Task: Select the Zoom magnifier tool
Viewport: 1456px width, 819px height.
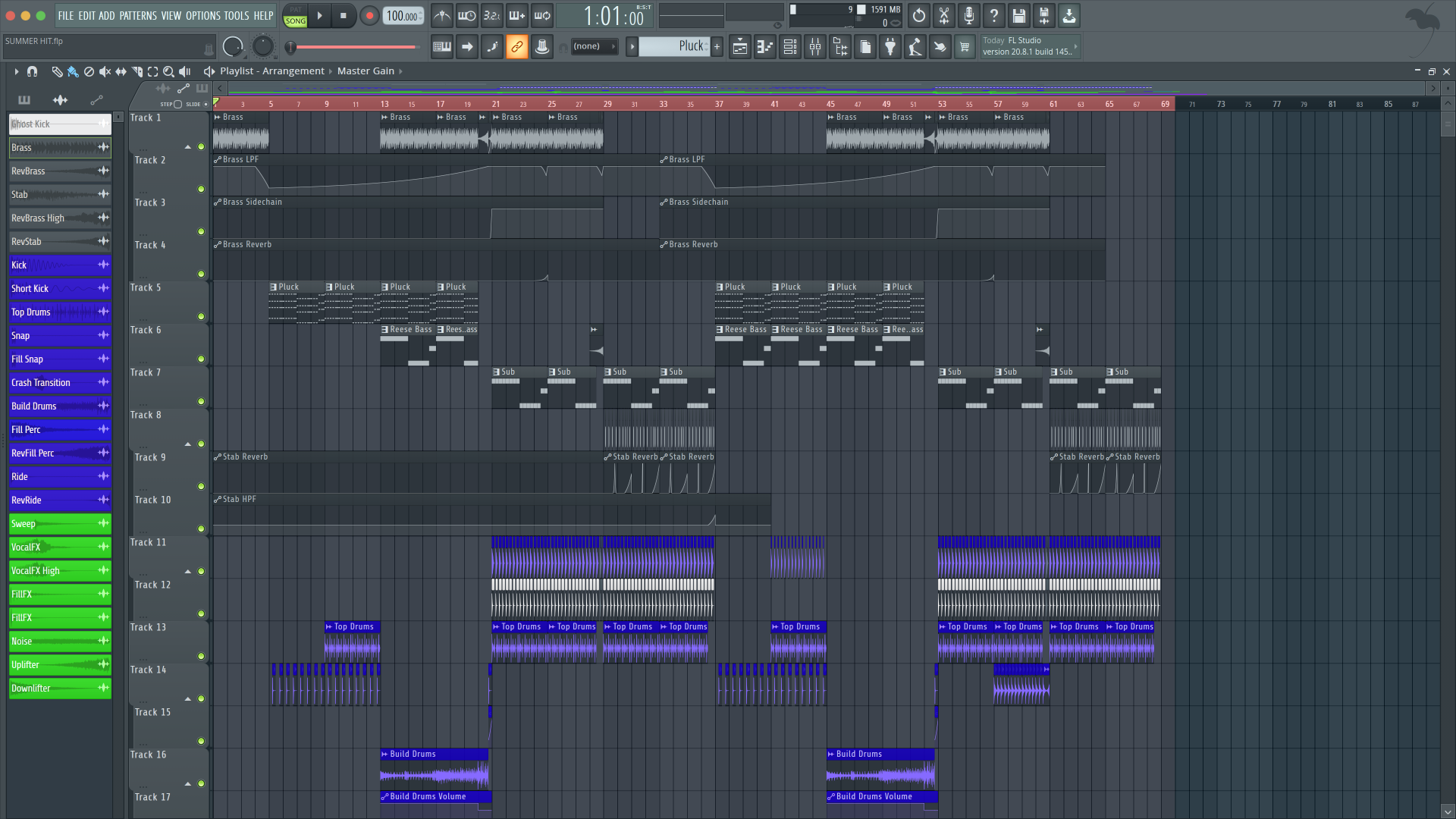Action: [168, 71]
